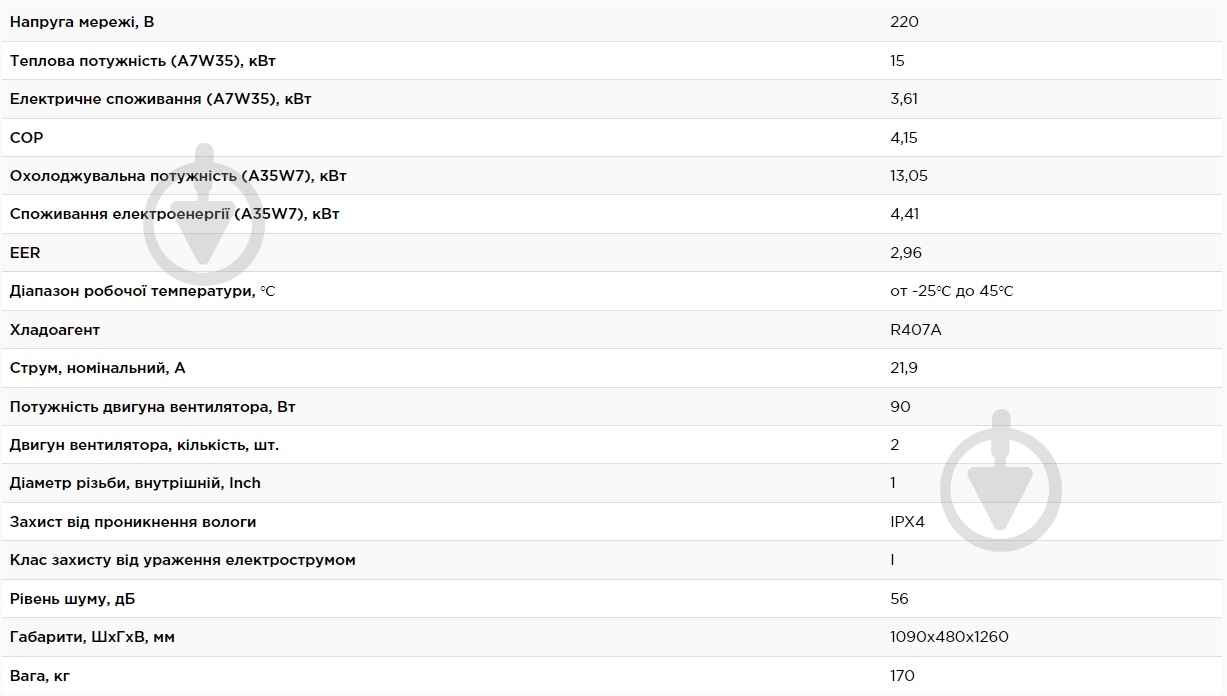Screen dimensions: 1227x696
Task: Click the EER row label
Action: 25,253
